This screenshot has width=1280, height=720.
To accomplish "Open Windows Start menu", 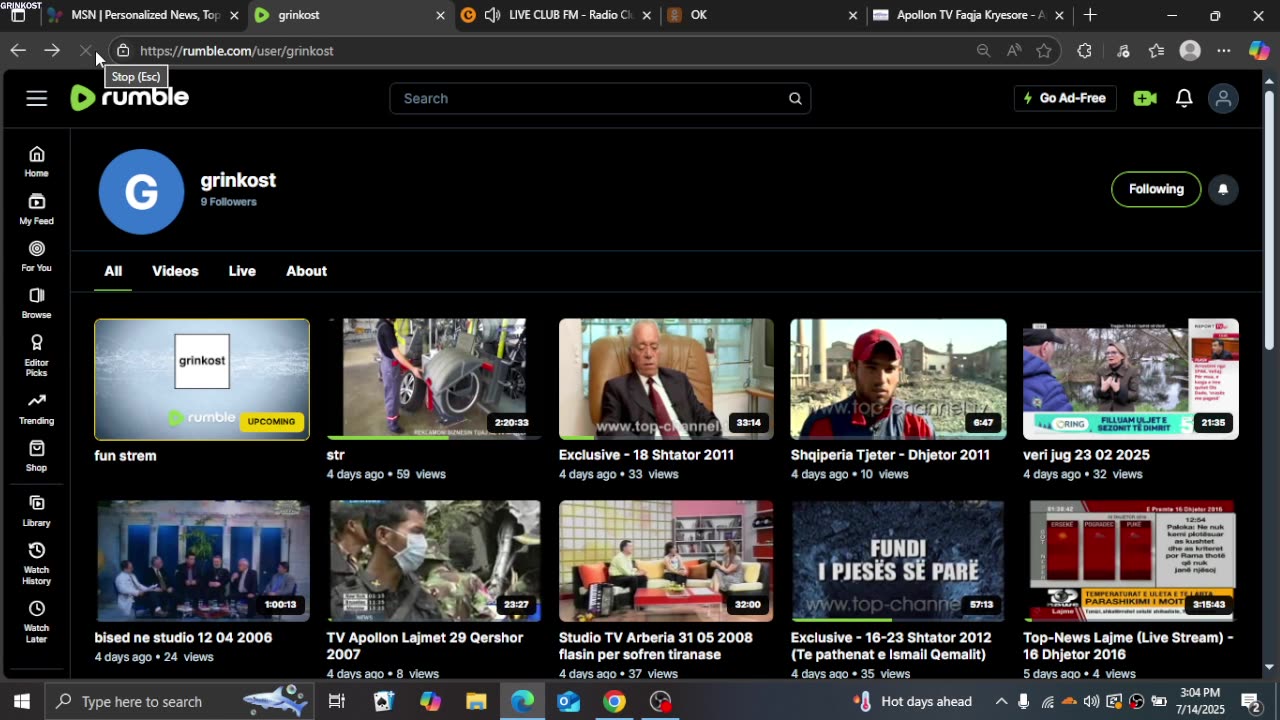I will [22, 701].
